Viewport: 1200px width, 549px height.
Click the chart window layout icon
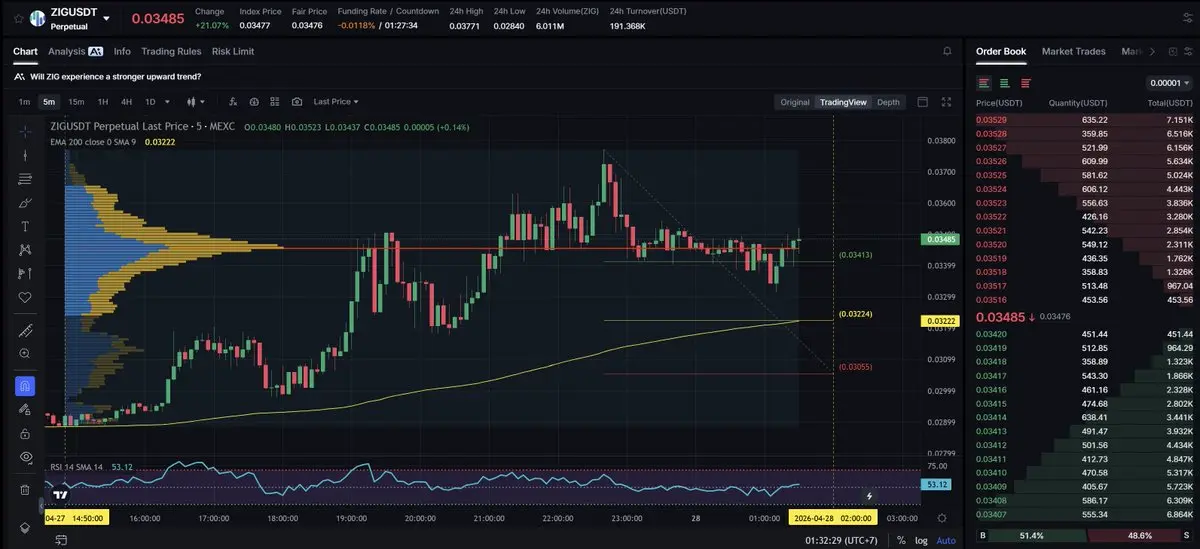coord(923,102)
